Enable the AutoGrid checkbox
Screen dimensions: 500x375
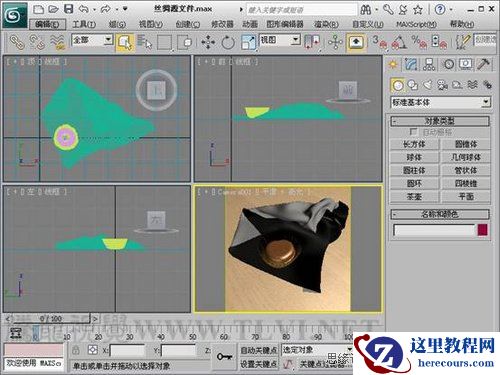[413, 132]
